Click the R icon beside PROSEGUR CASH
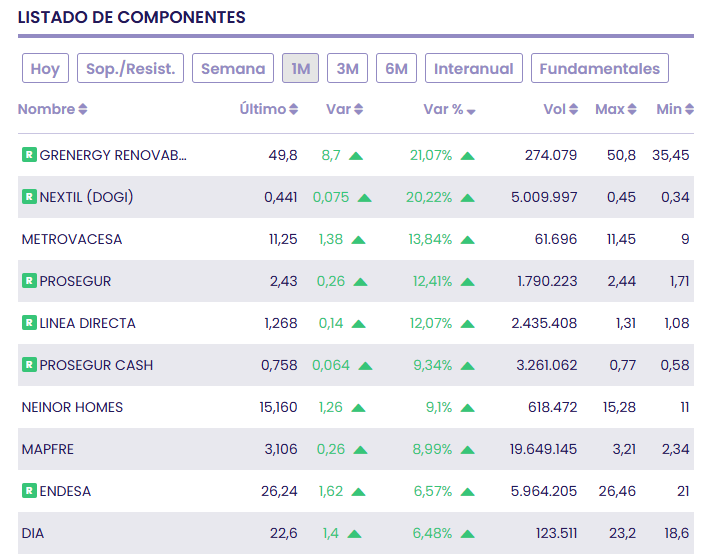The width and height of the screenshot is (706, 554). (29, 365)
